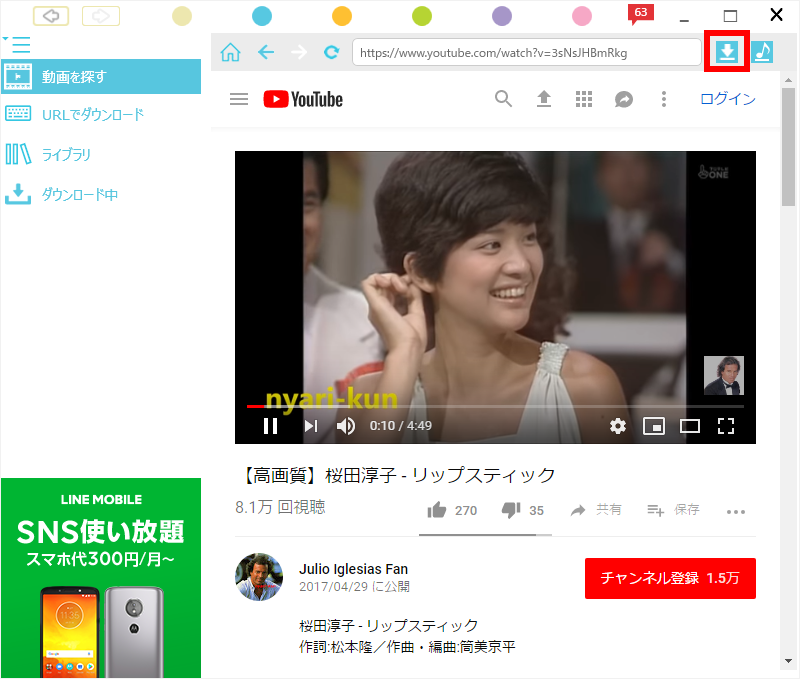
Task: Navigate forward in the embedded browser
Action: 299,52
